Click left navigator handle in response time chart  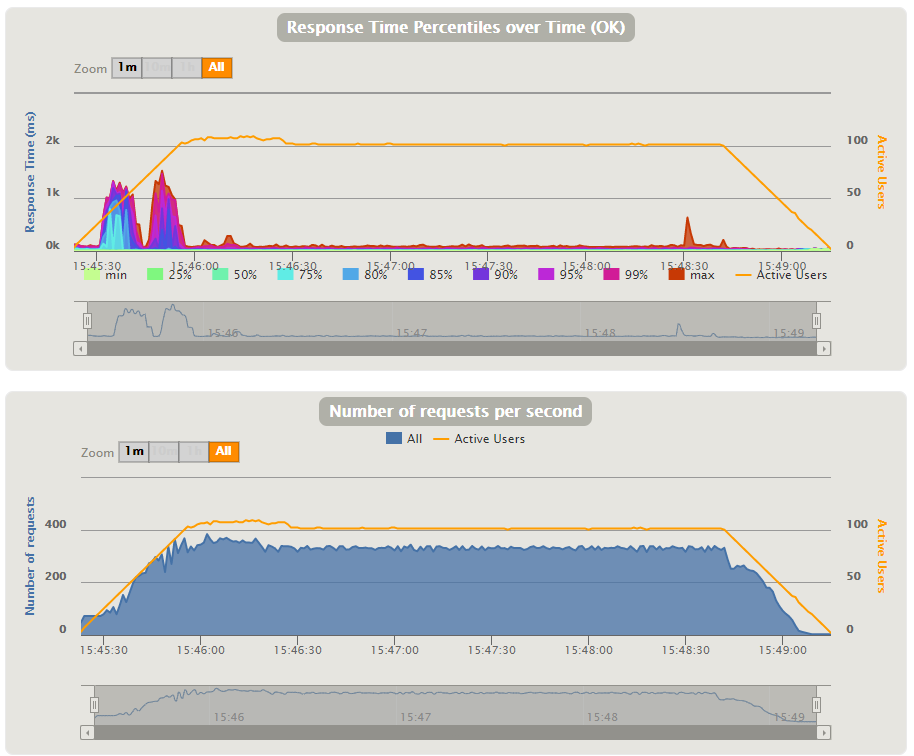click(x=87, y=321)
